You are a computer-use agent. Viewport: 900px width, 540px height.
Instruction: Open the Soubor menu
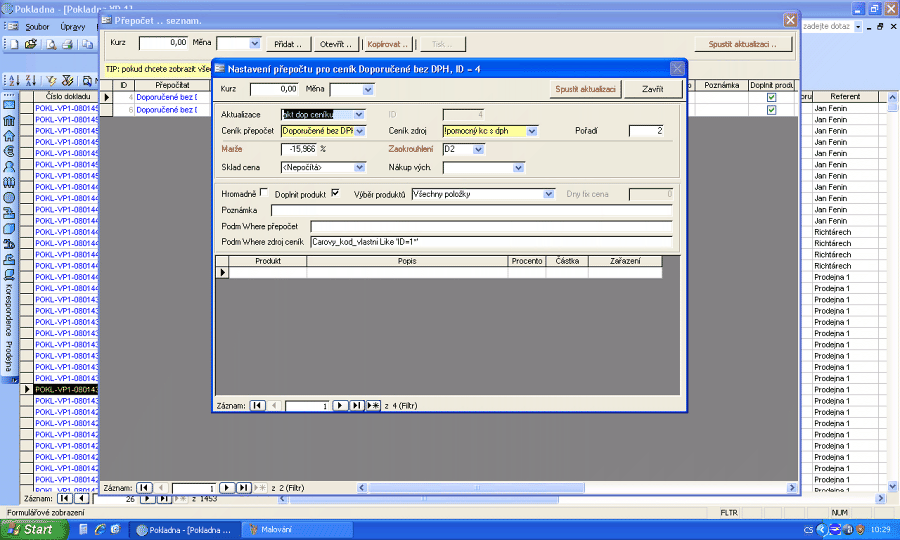point(37,26)
